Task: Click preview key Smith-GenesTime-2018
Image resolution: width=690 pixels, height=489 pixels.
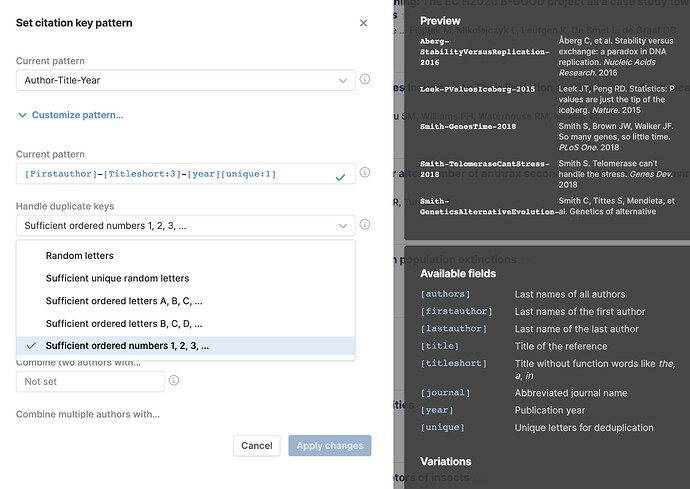Action: click(x=468, y=127)
